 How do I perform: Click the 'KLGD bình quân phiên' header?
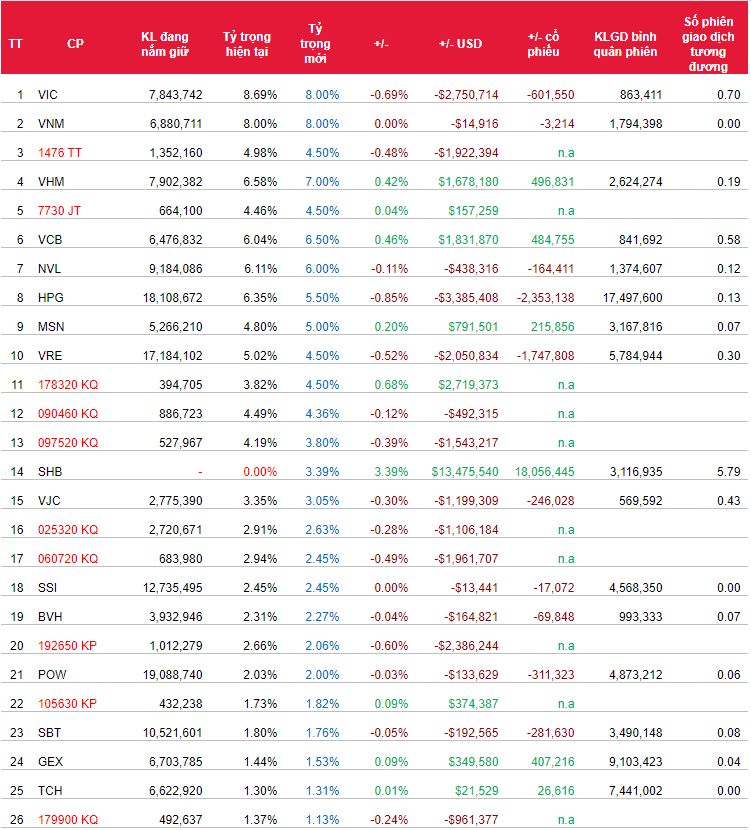tap(625, 44)
